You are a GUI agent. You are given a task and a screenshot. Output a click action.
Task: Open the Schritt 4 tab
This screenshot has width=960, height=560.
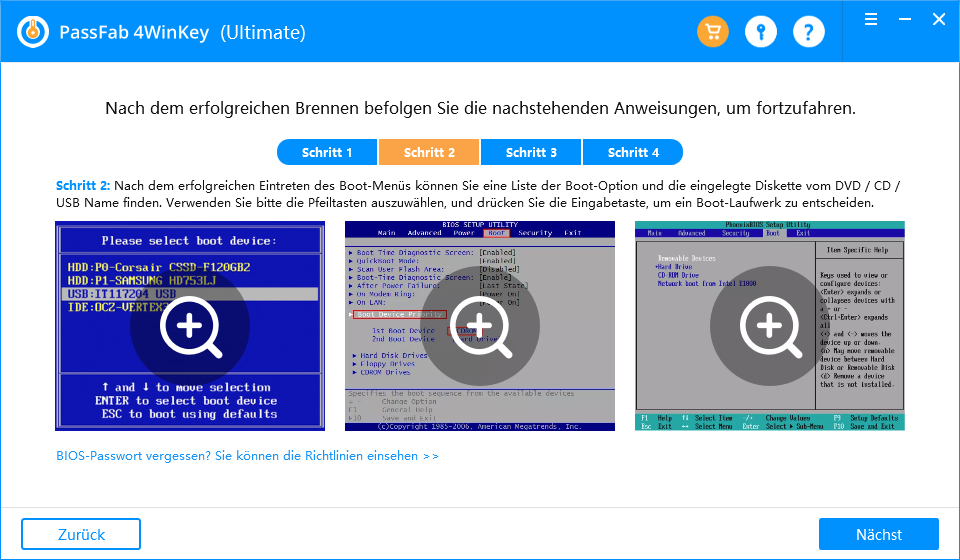pos(633,152)
